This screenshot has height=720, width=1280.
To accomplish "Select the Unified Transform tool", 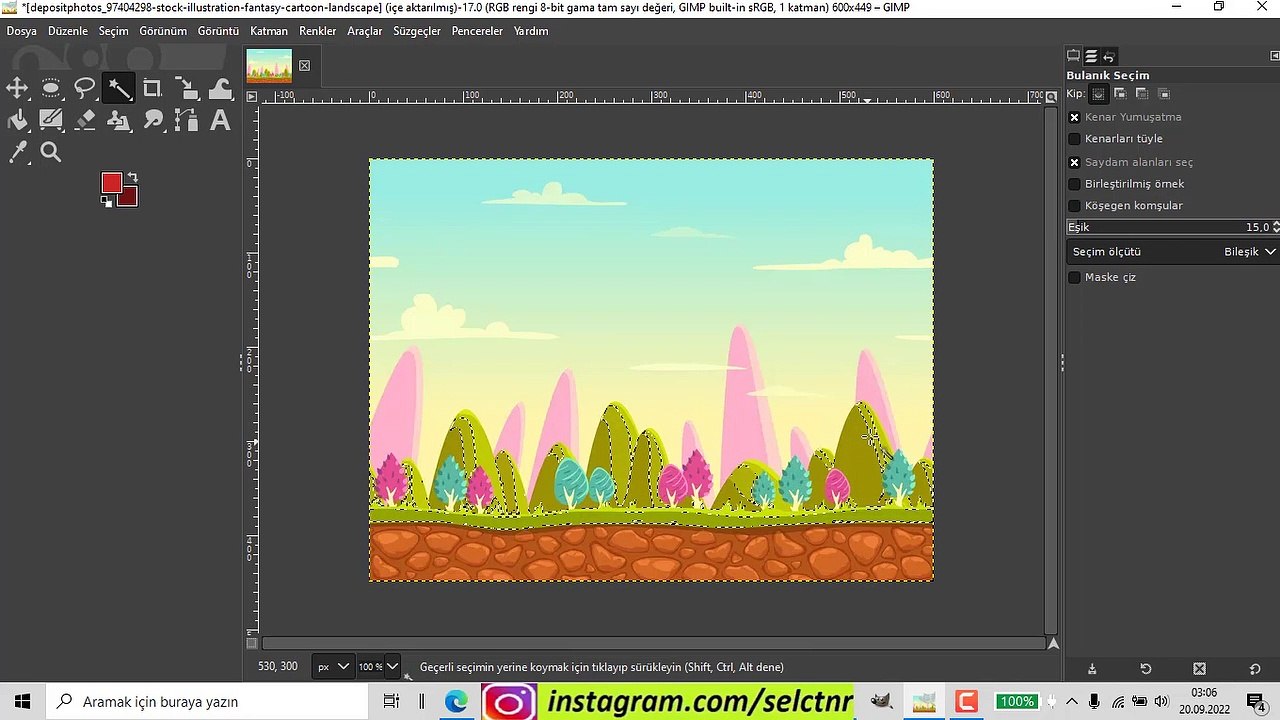I will [186, 89].
